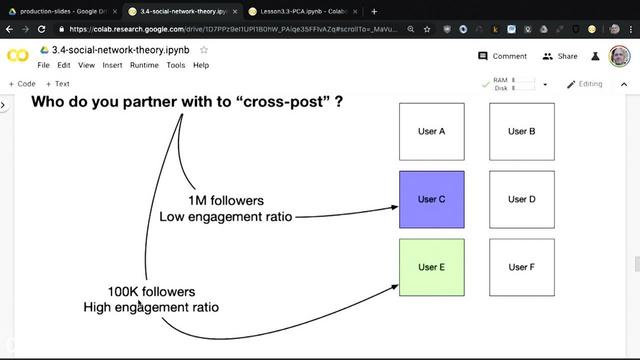The width and height of the screenshot is (640, 360).
Task: Collapse the header with chevron up
Action: pos(624,84)
